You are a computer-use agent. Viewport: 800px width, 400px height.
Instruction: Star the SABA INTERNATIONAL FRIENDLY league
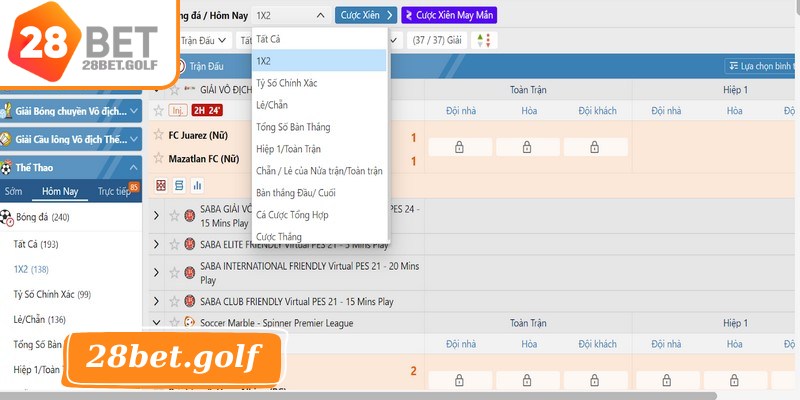[x=174, y=273]
